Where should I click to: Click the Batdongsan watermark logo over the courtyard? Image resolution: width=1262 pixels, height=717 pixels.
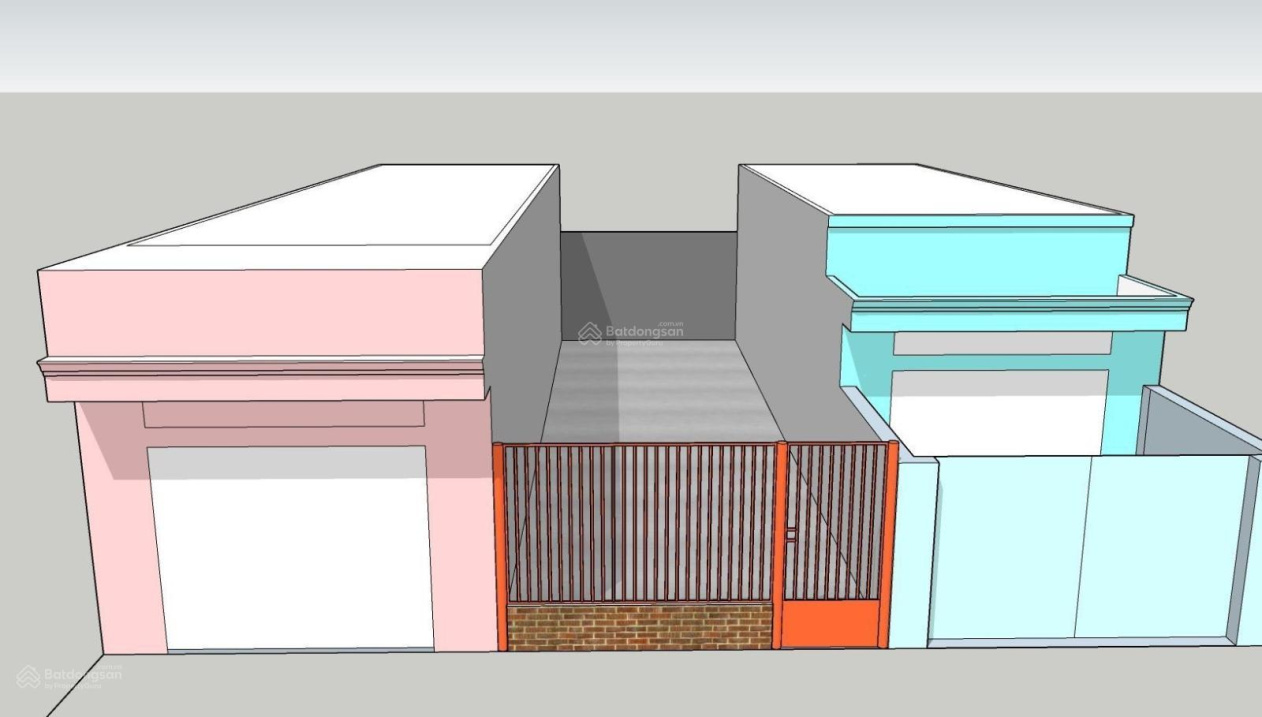[630, 333]
